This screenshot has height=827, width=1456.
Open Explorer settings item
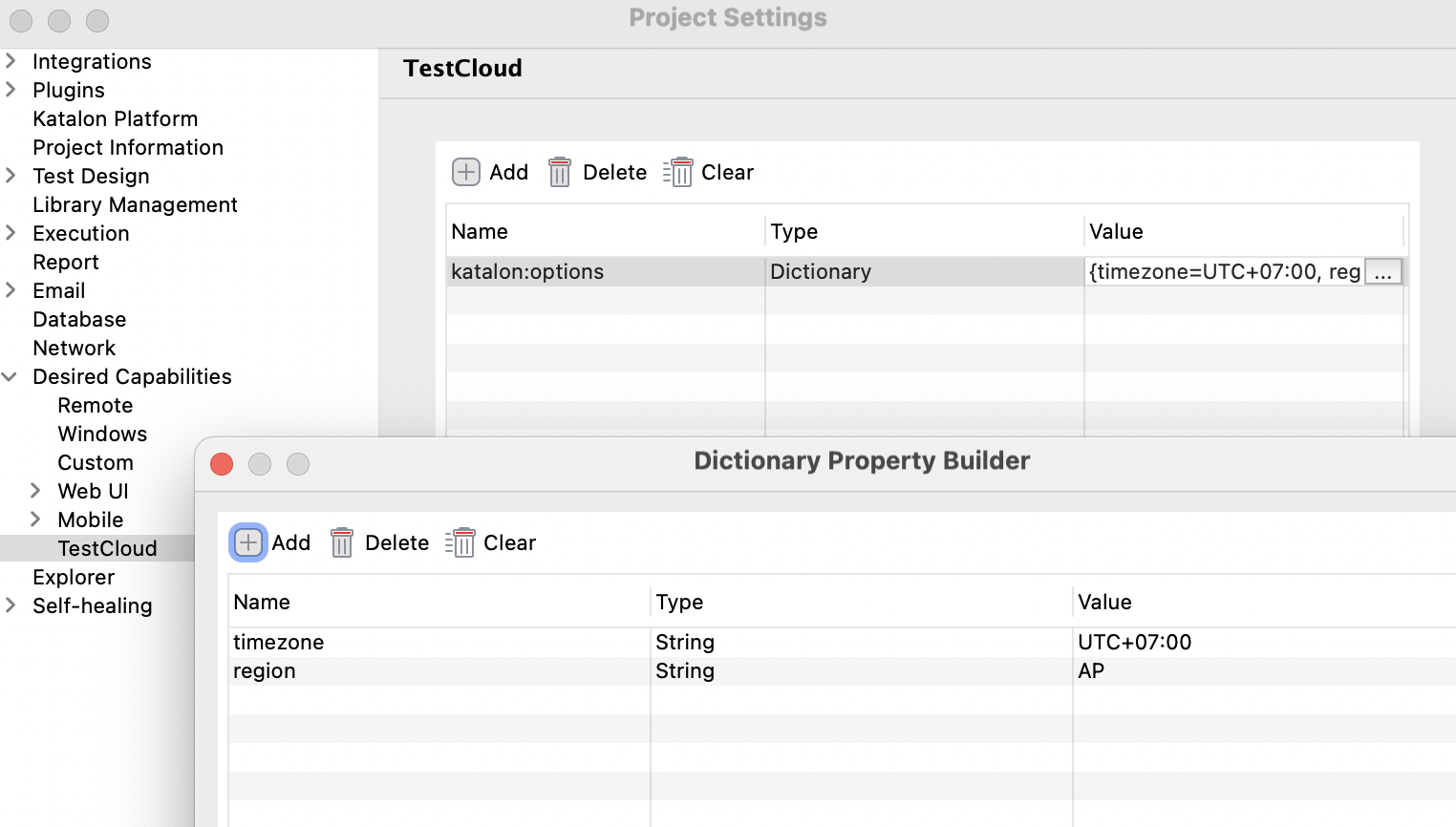74,577
